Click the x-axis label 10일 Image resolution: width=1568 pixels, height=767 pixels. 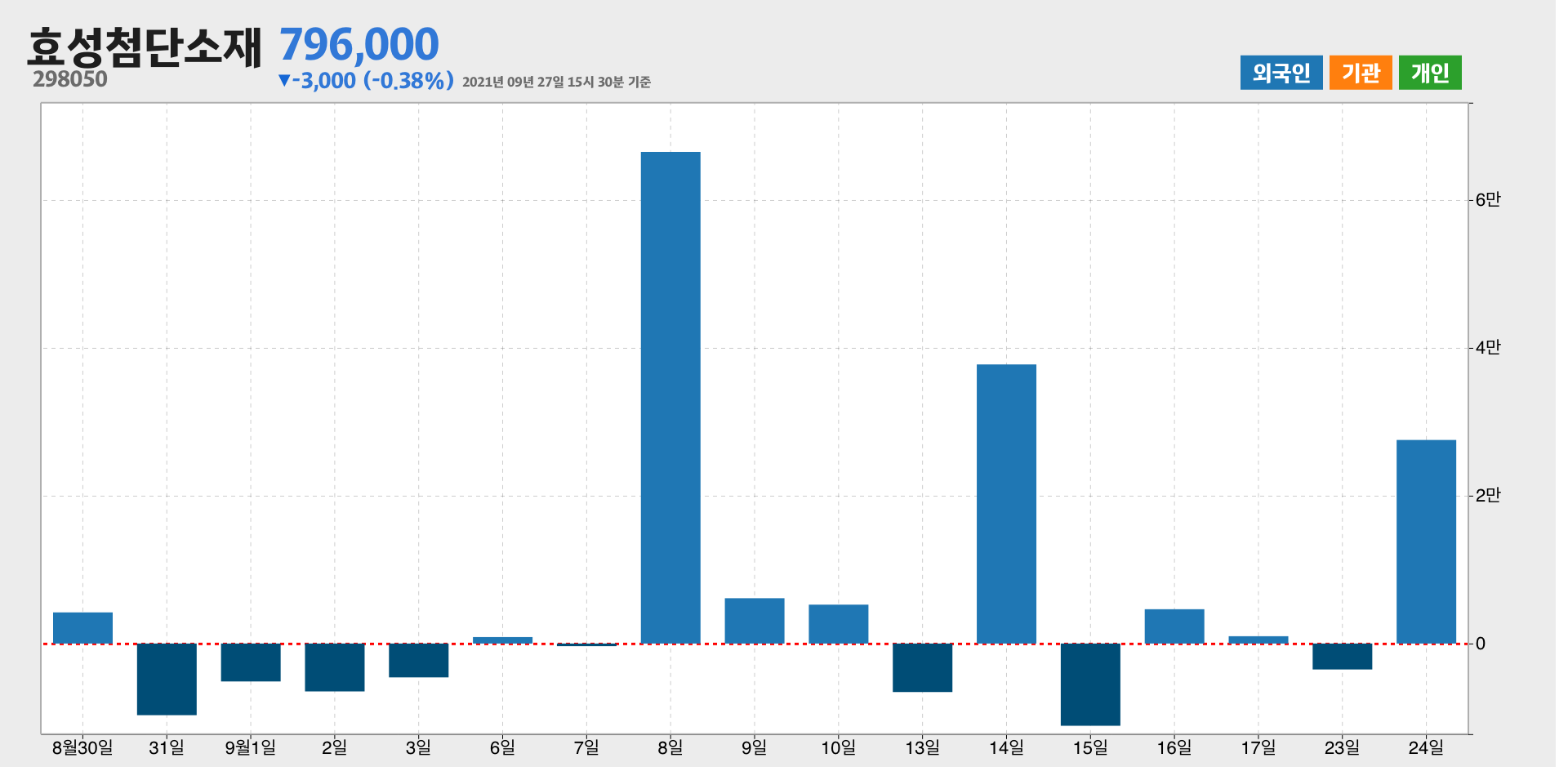click(x=839, y=747)
